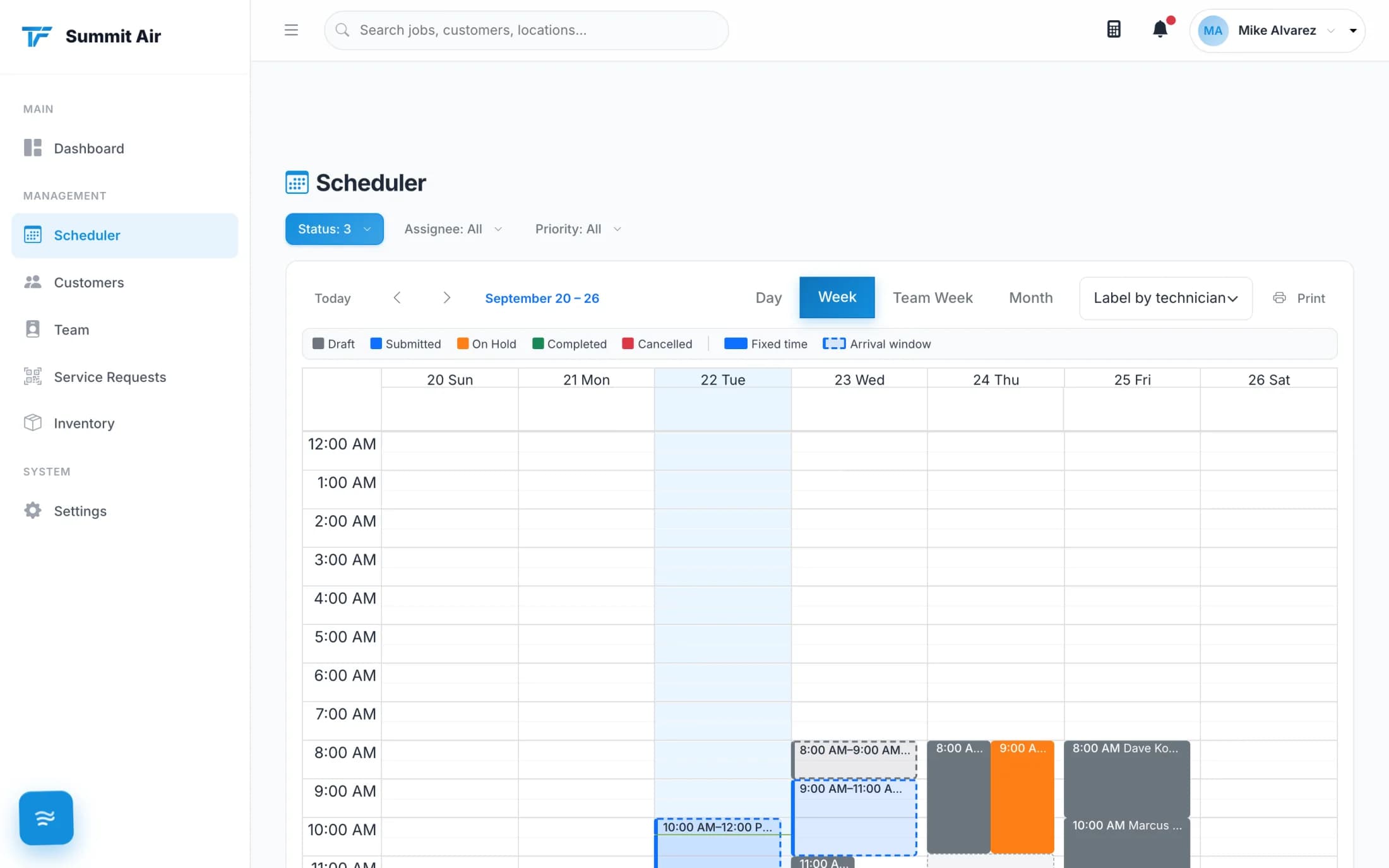Open Label by technician dropdown
This screenshot has width=1389, height=868.
pyautogui.click(x=1165, y=298)
